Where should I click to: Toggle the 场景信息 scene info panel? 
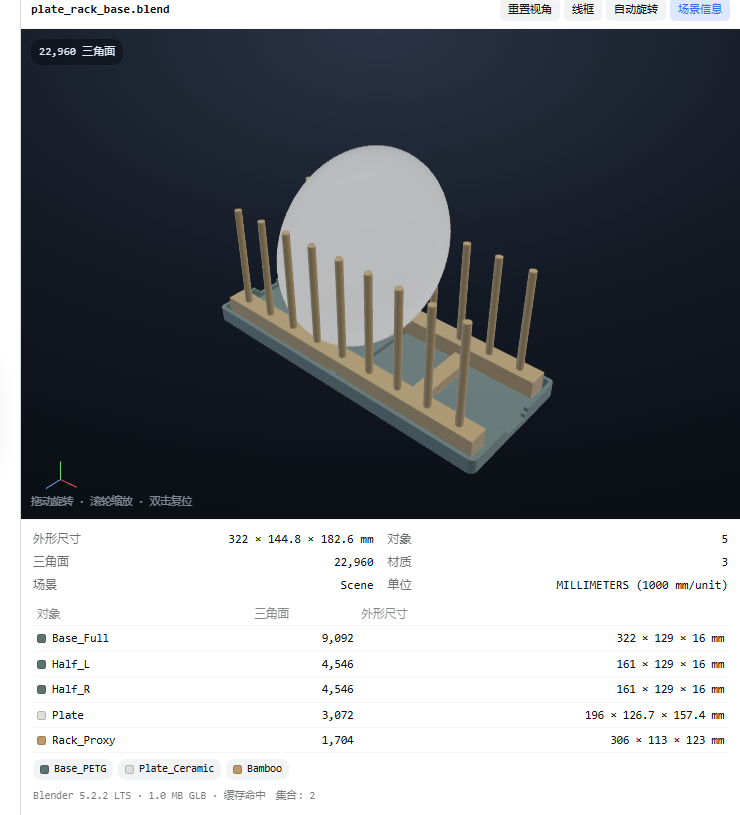pos(699,9)
